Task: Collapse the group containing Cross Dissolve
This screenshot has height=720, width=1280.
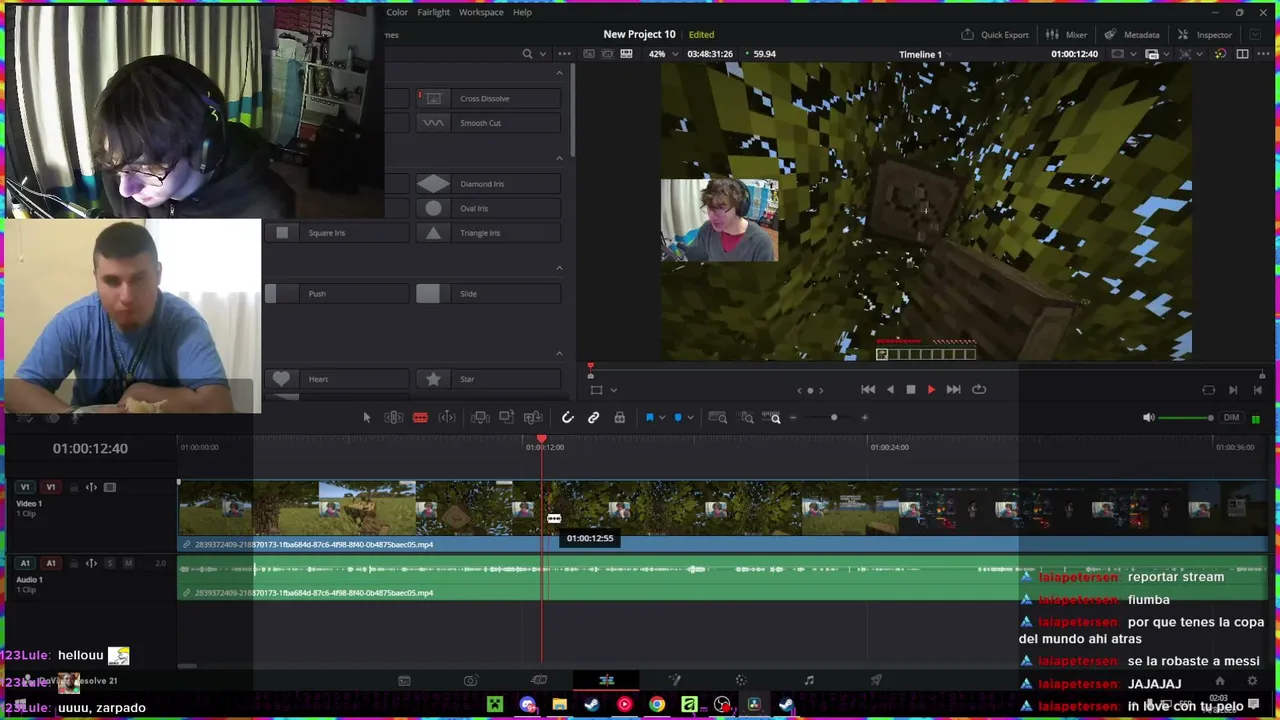Action: (559, 73)
